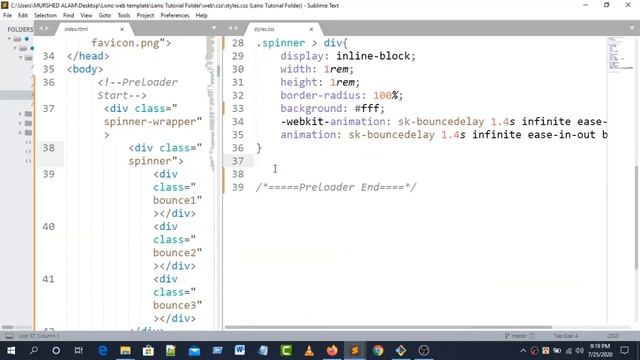This screenshot has width=640, height=360.
Task: Click the FOLDERS sidebar heading
Action: pos(20,29)
